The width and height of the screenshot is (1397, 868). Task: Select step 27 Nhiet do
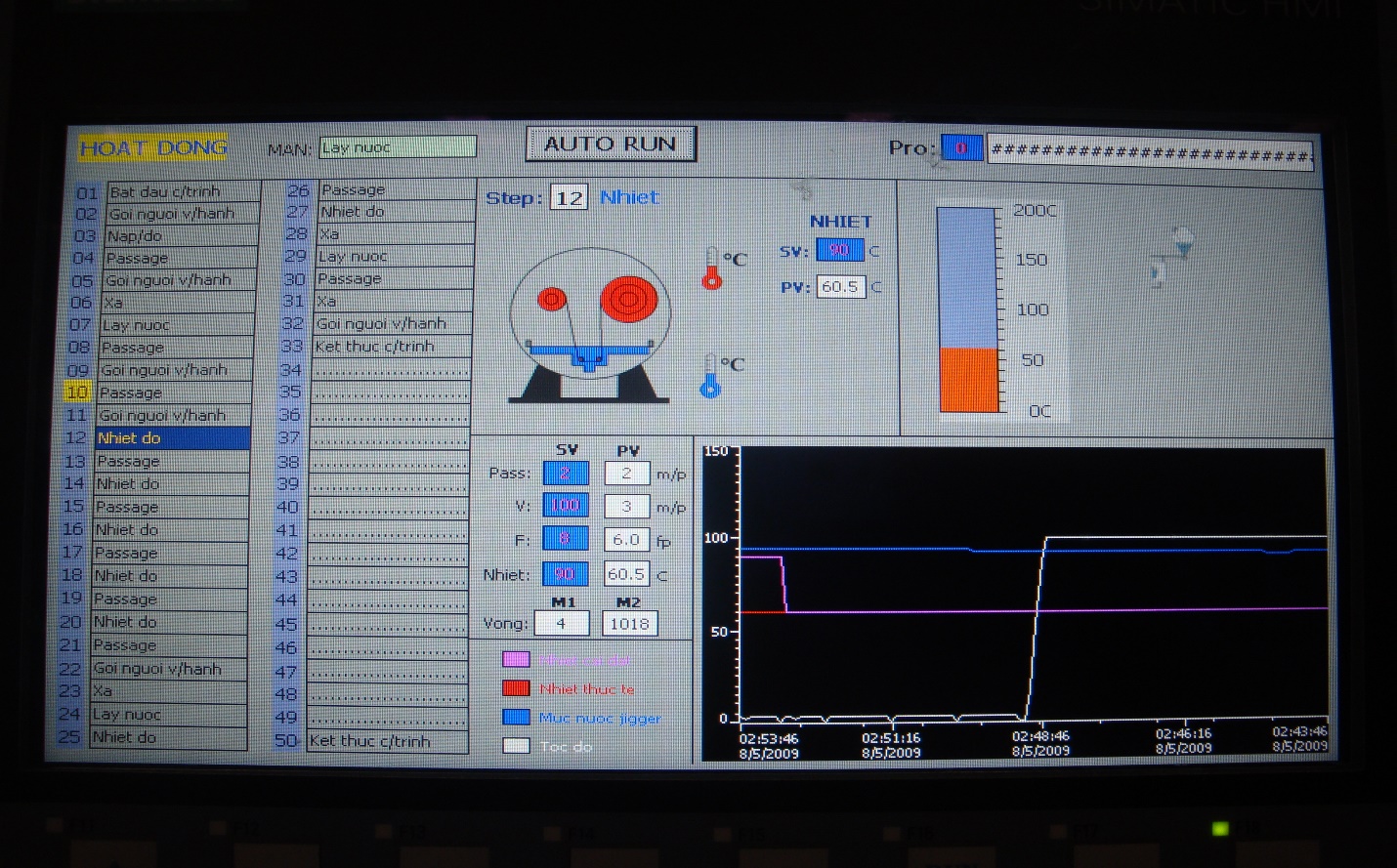click(x=395, y=212)
